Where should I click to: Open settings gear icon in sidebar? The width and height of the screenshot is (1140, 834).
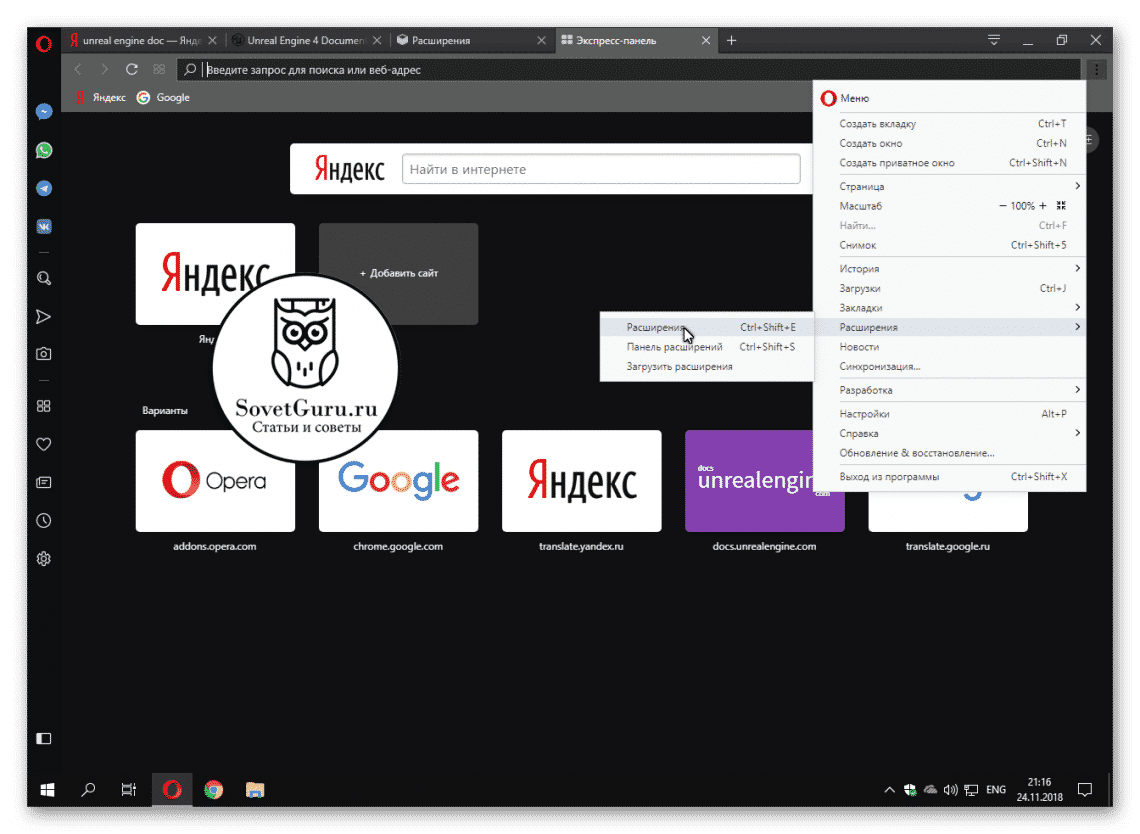44,558
